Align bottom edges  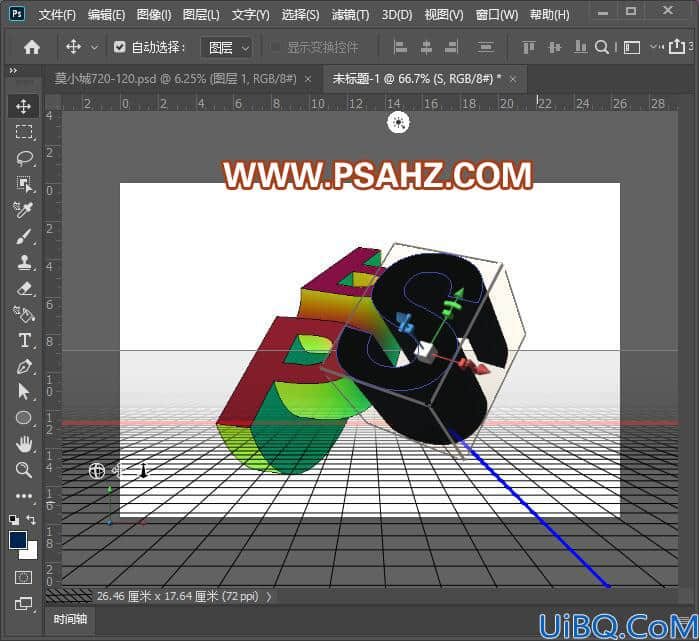tap(580, 47)
